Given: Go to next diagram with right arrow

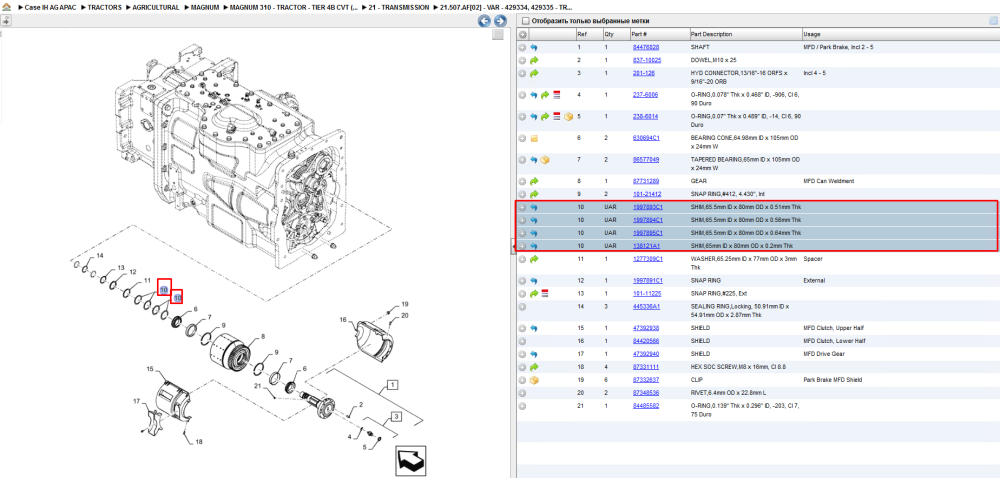Looking at the screenshot, I should point(501,21).
